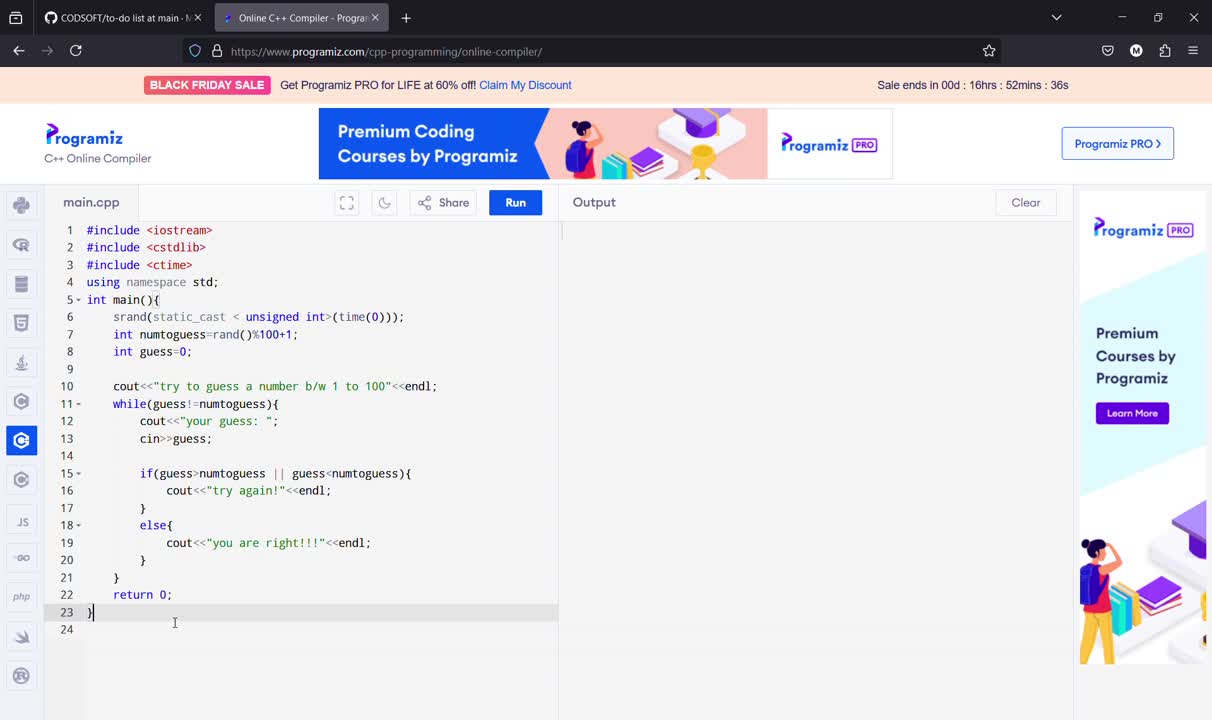Choose the JS compiler in sidebar
Image resolution: width=1212 pixels, height=720 pixels.
coord(21,520)
